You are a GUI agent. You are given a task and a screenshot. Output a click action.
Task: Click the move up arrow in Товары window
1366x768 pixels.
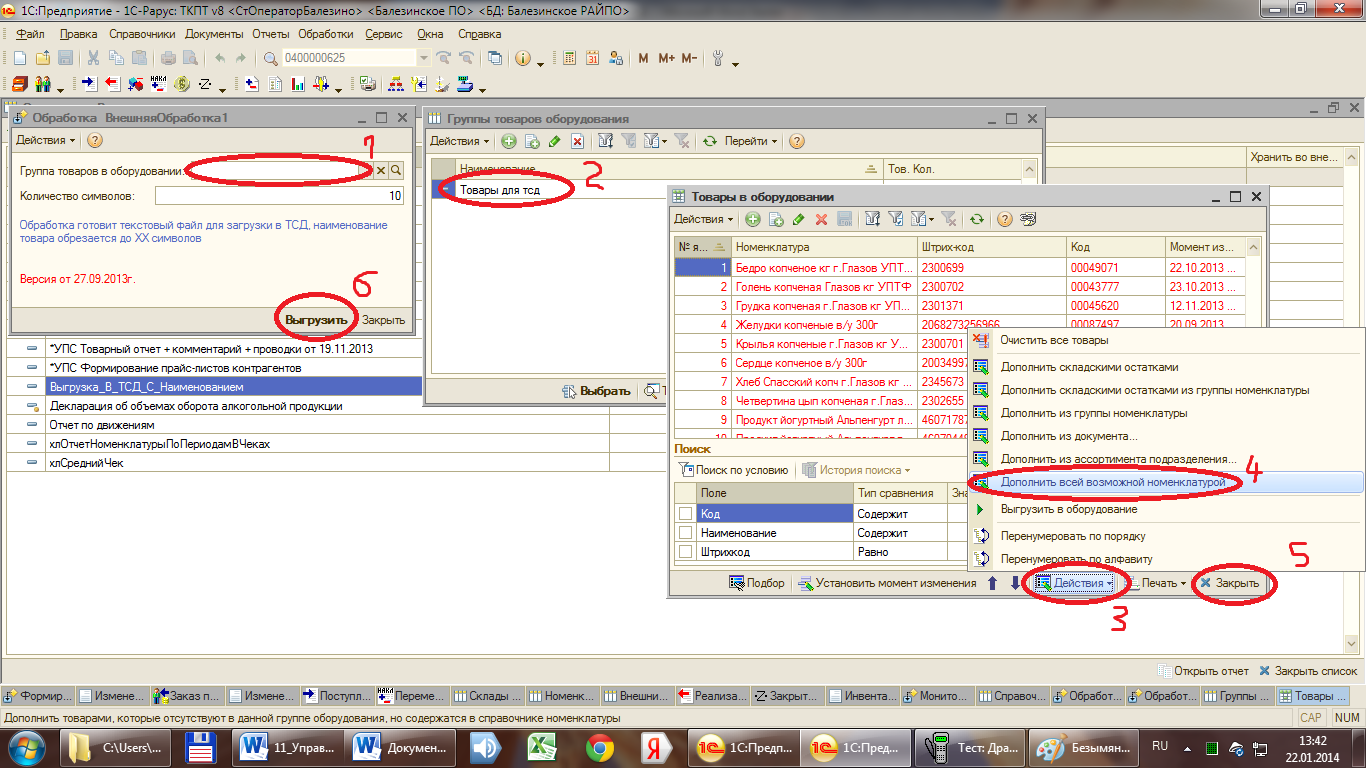[992, 583]
